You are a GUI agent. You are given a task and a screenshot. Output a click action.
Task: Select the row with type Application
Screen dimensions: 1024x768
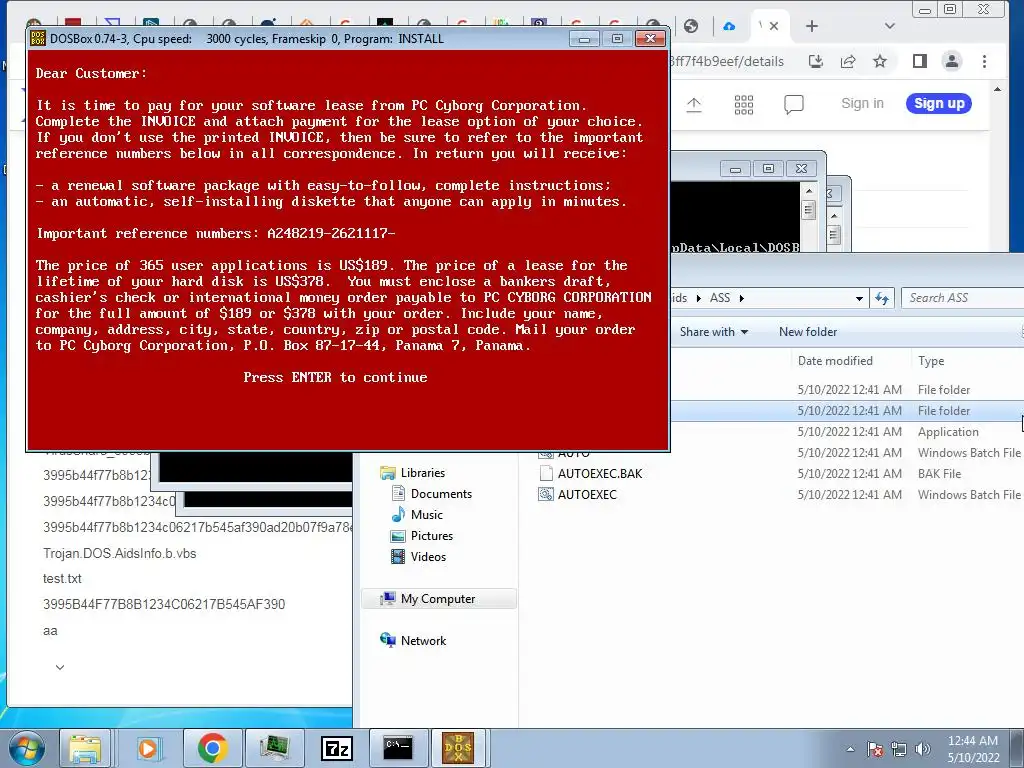tap(845, 432)
